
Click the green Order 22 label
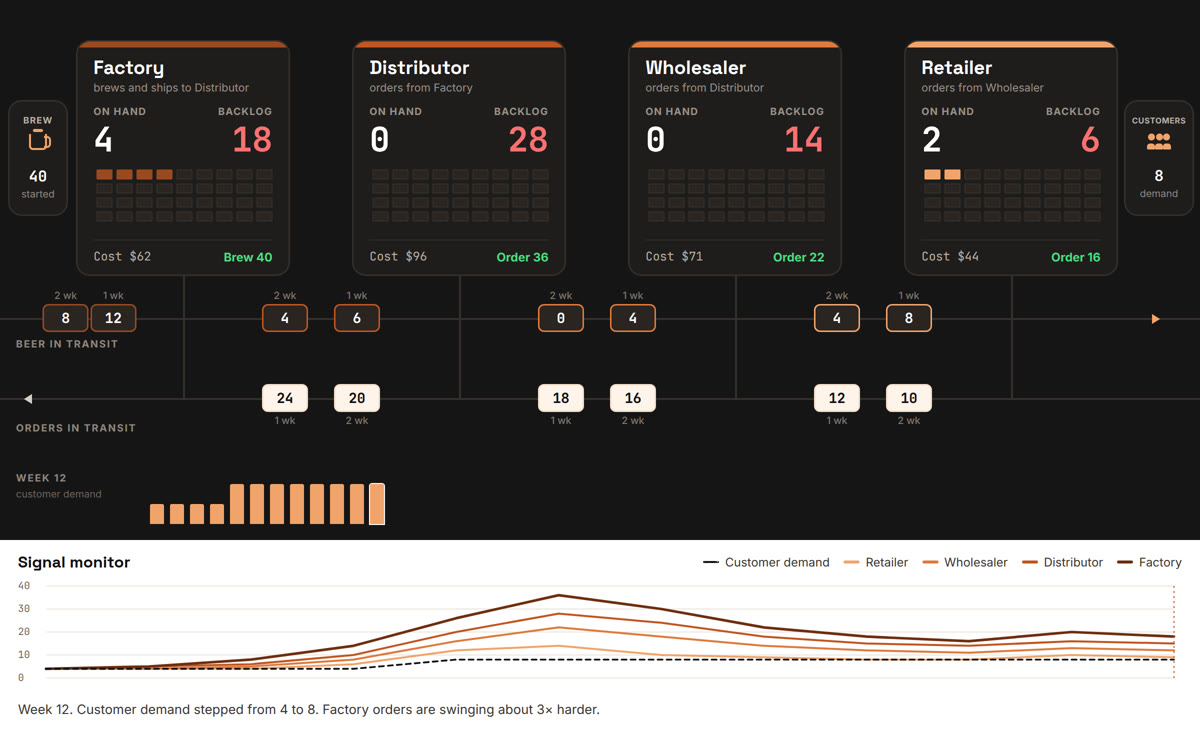pos(798,257)
